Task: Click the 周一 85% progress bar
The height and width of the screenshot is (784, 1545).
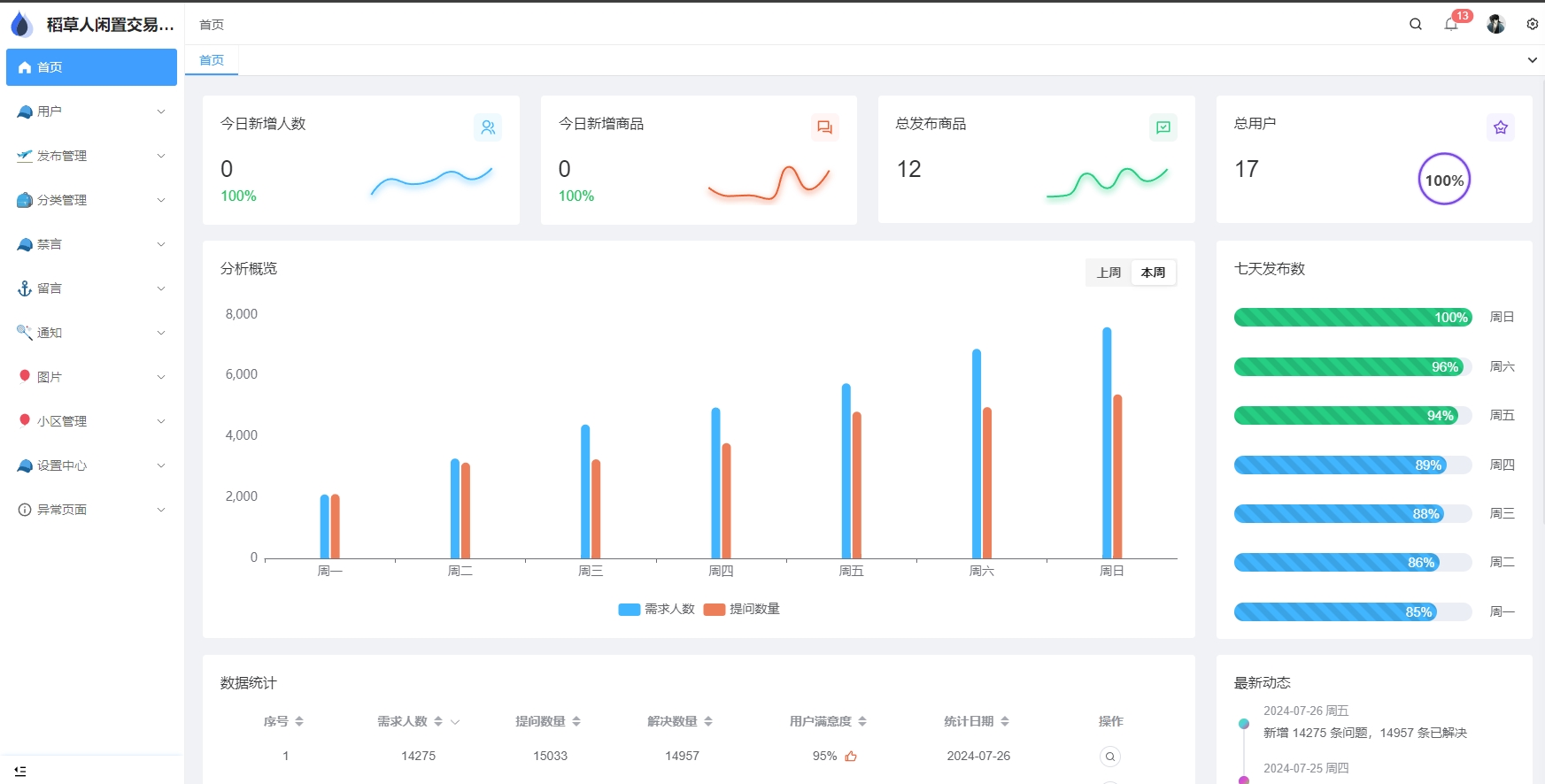Action: point(1353,611)
